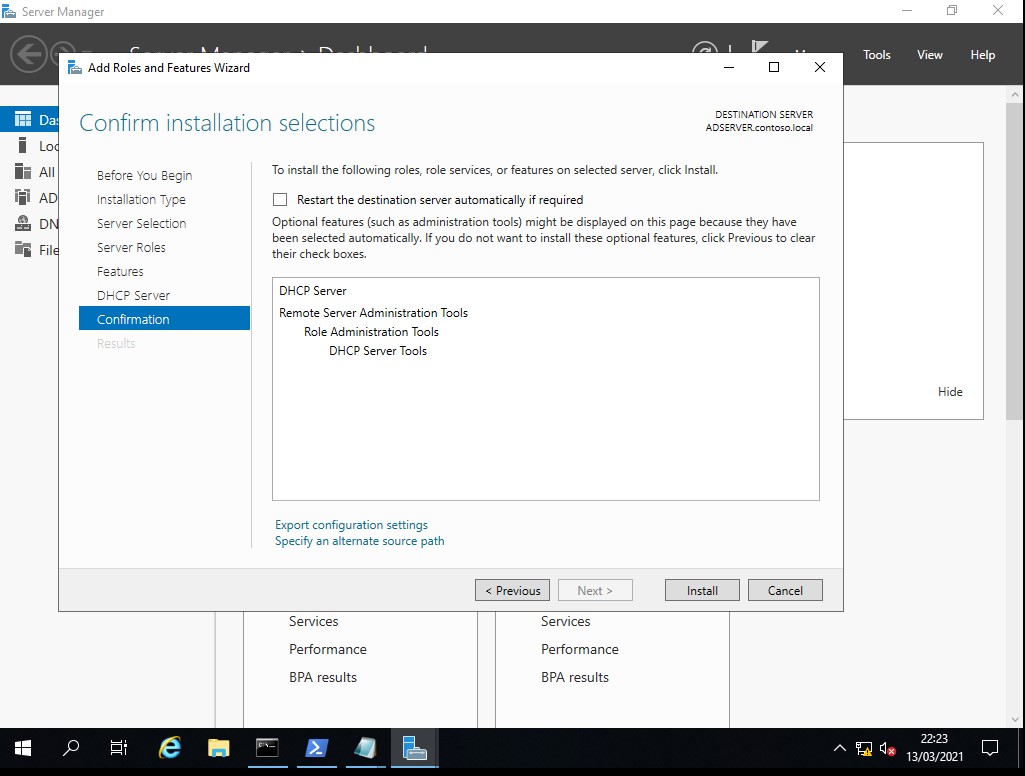This screenshot has width=1025, height=776.
Task: Enable automatic restart of destination server
Action: [280, 200]
